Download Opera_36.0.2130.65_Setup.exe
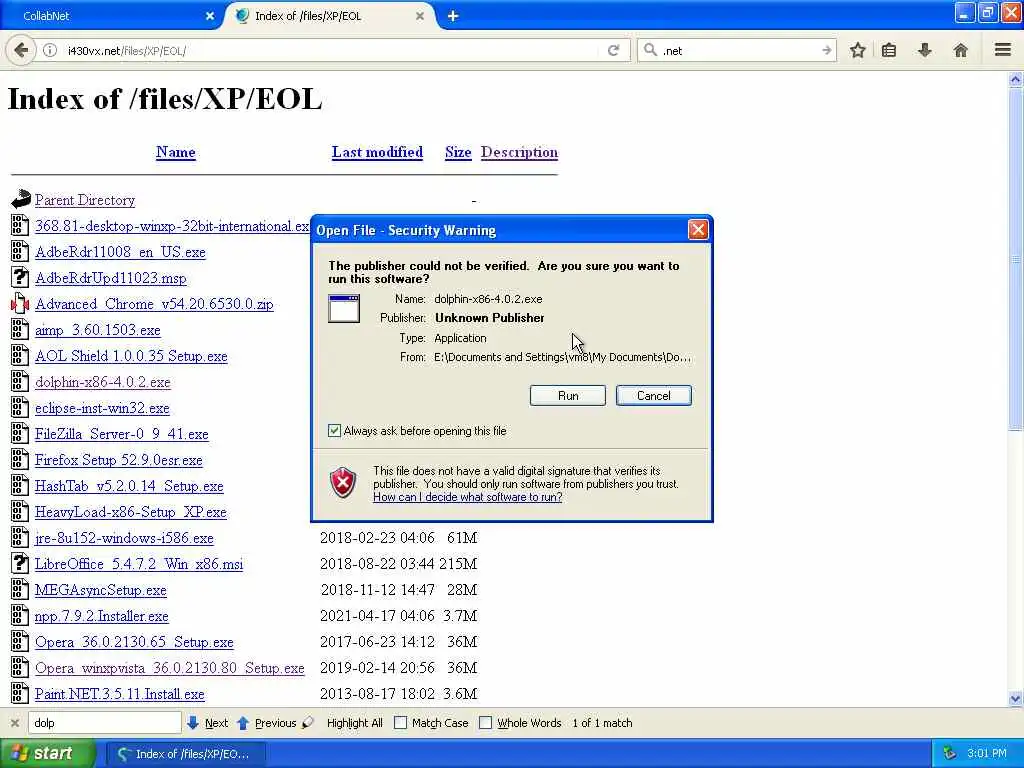The width and height of the screenshot is (1024, 768). pos(134,642)
